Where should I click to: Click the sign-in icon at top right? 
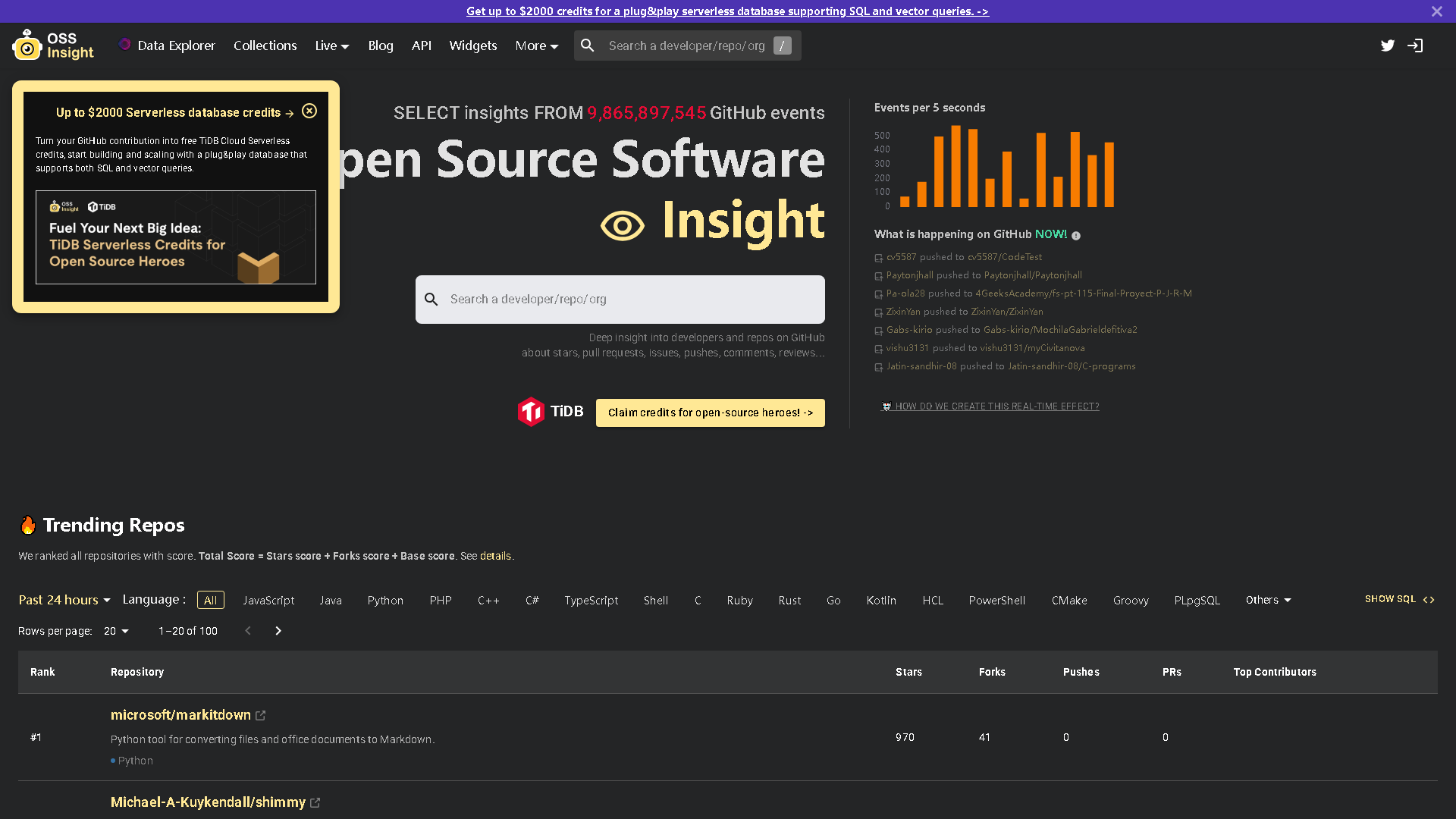pyautogui.click(x=1415, y=45)
